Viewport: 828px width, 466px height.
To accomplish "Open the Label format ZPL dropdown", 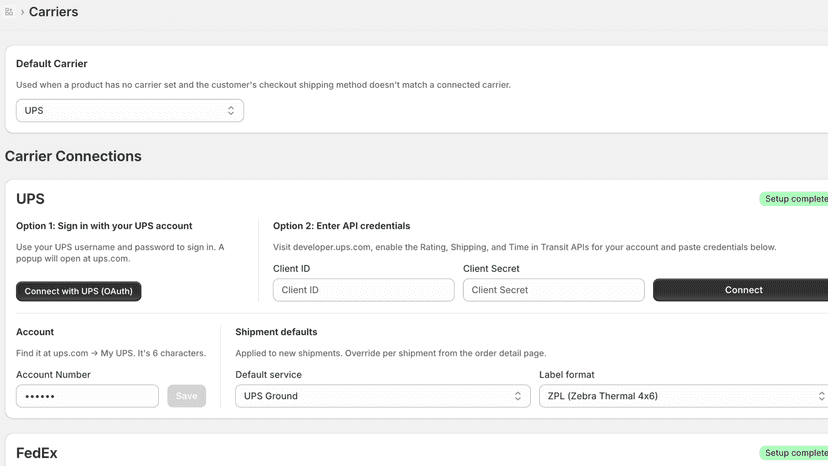I will (684, 396).
